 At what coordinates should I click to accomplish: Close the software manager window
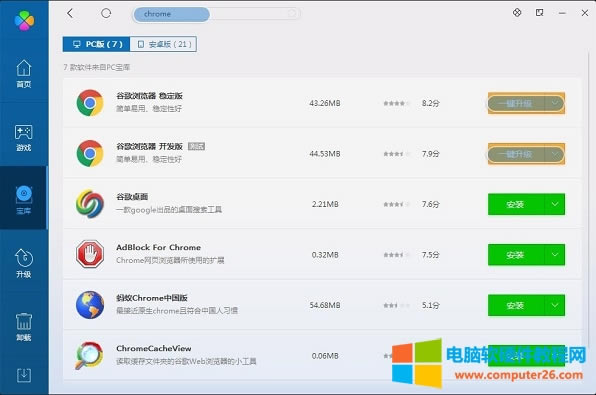pyautogui.click(x=585, y=13)
